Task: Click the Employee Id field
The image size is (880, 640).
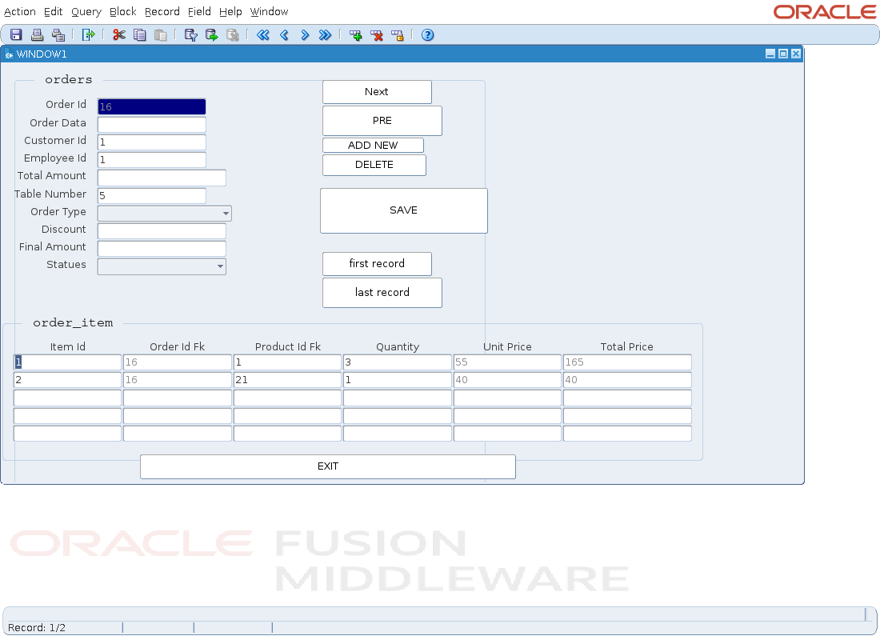Action: point(152,159)
